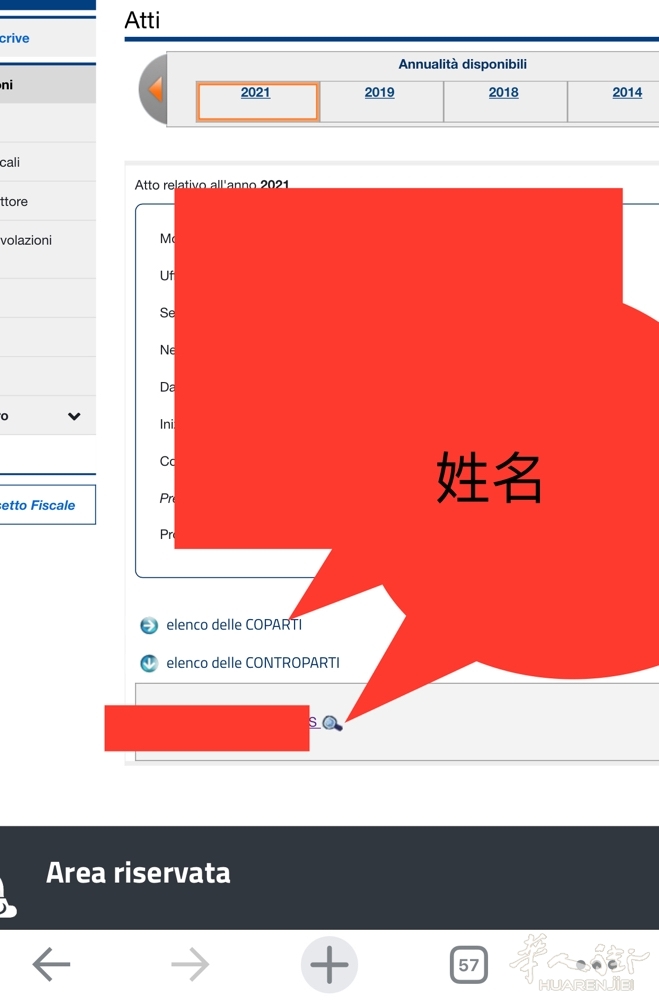
Task: Open sidebar item ending in 'ttore'
Action: [x=47, y=202]
